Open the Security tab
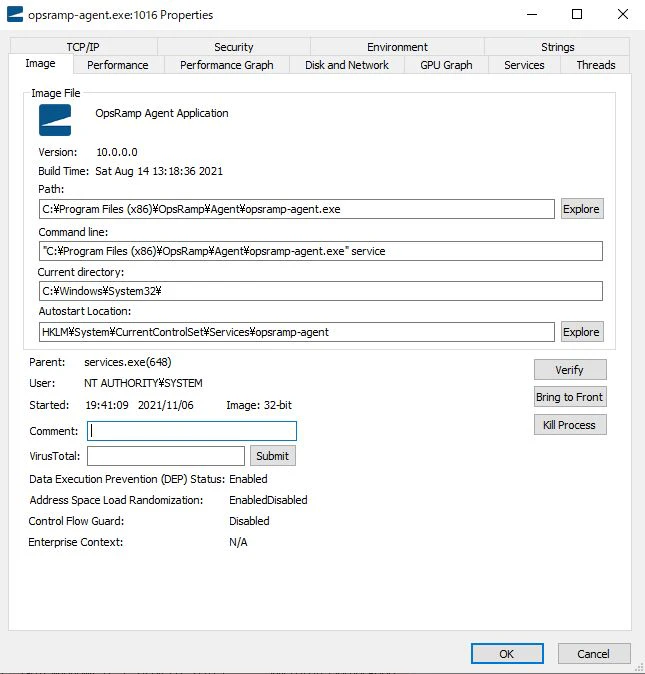The image size is (645, 674). pos(234,47)
